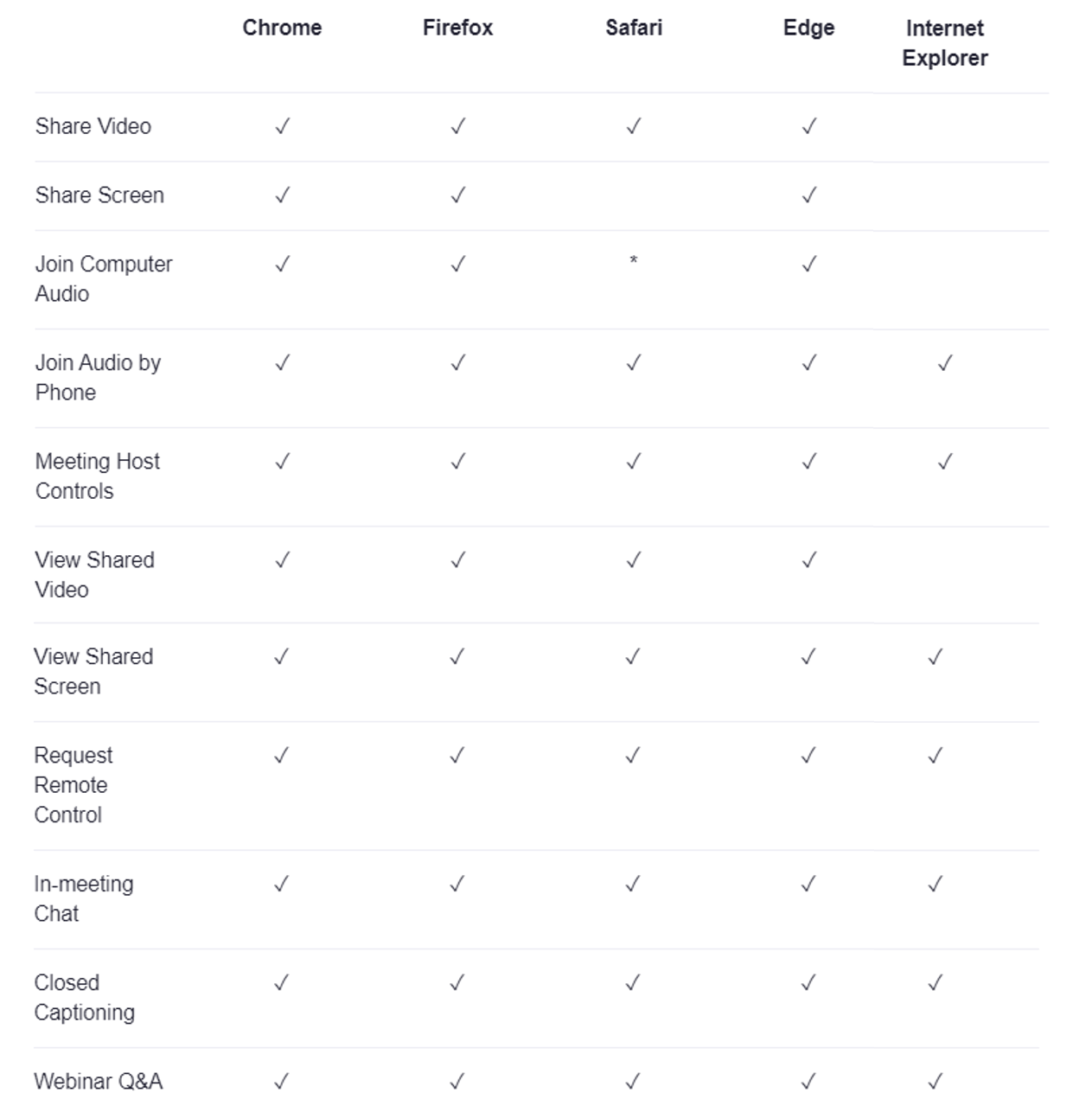Click Internet Explorer checkmark for View Shared Screen
The image size is (1092, 1099).
click(x=935, y=657)
